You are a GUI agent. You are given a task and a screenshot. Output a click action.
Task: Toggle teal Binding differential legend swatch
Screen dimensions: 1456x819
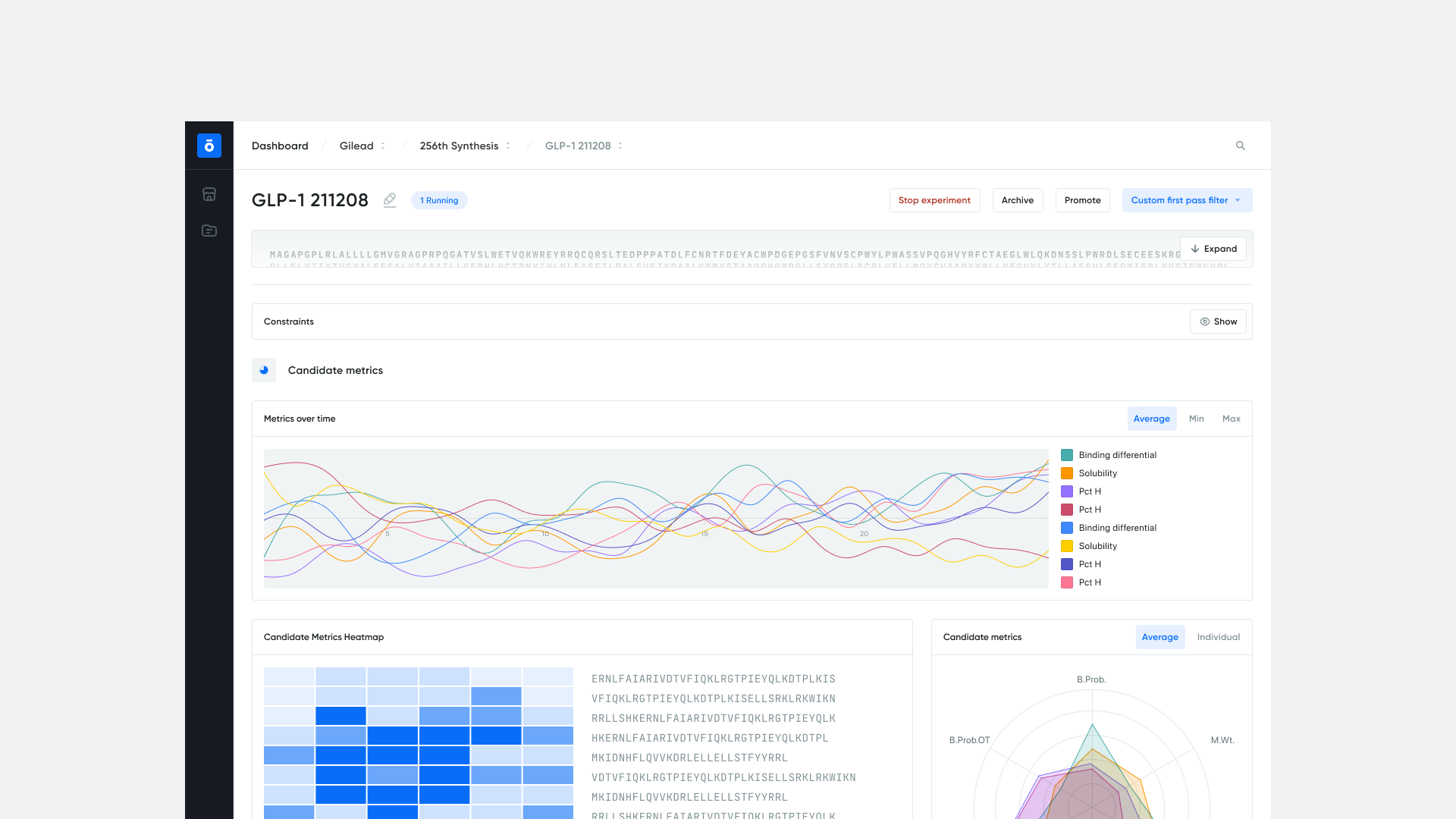tap(1067, 455)
